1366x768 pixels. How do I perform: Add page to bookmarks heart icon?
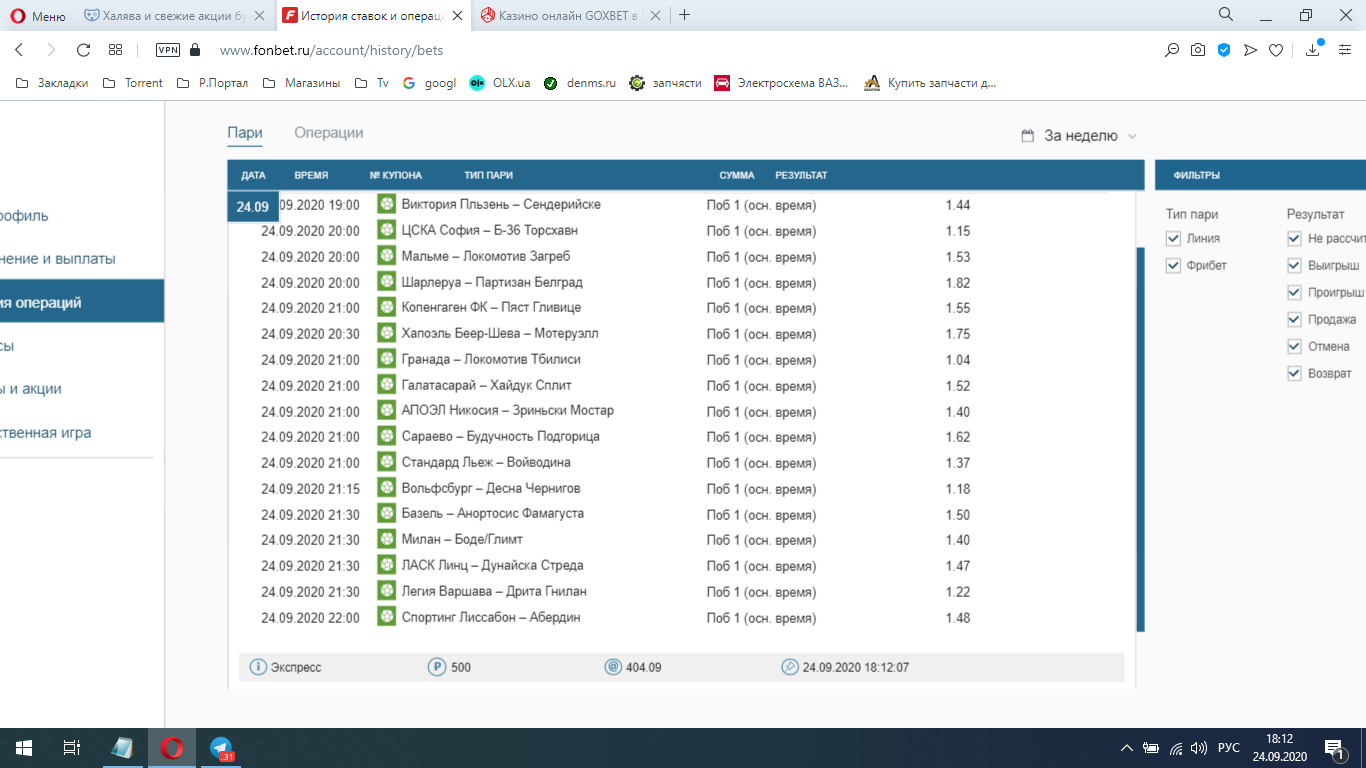[x=1276, y=50]
